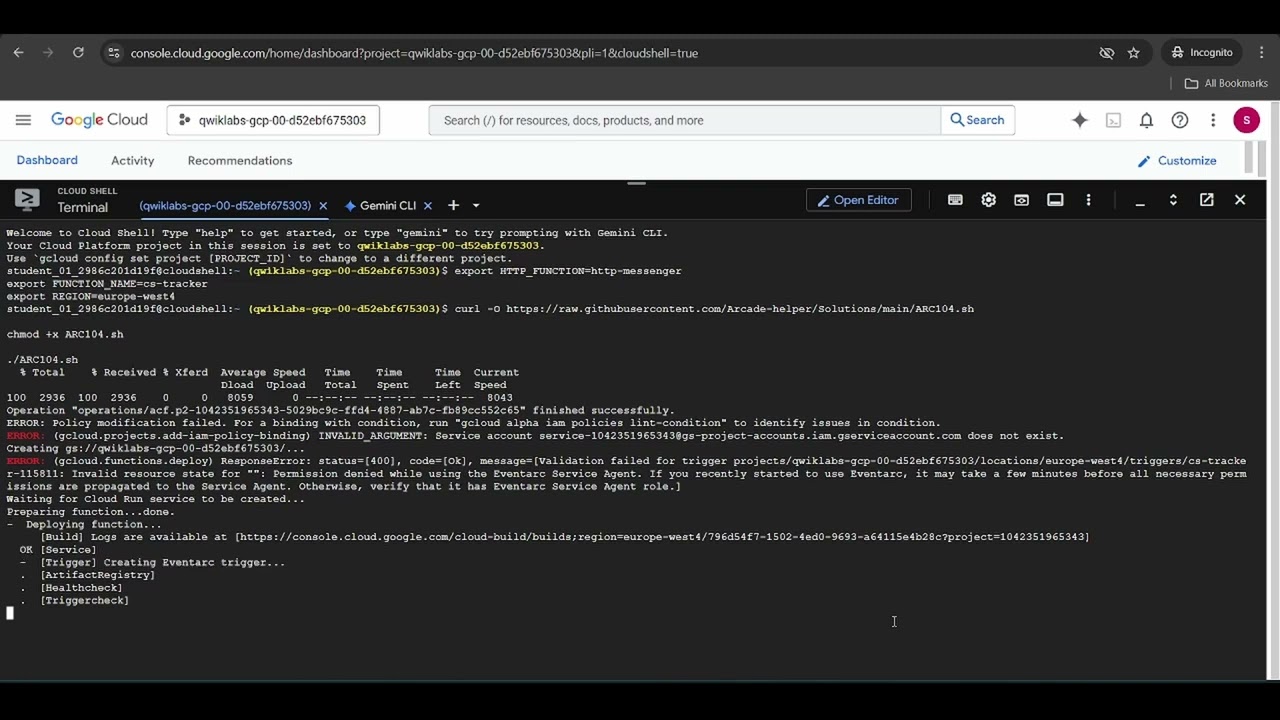Open the project picker qwiklabs-gcp-00-d52ebf675303
This screenshot has width=1280, height=720.
(273, 120)
